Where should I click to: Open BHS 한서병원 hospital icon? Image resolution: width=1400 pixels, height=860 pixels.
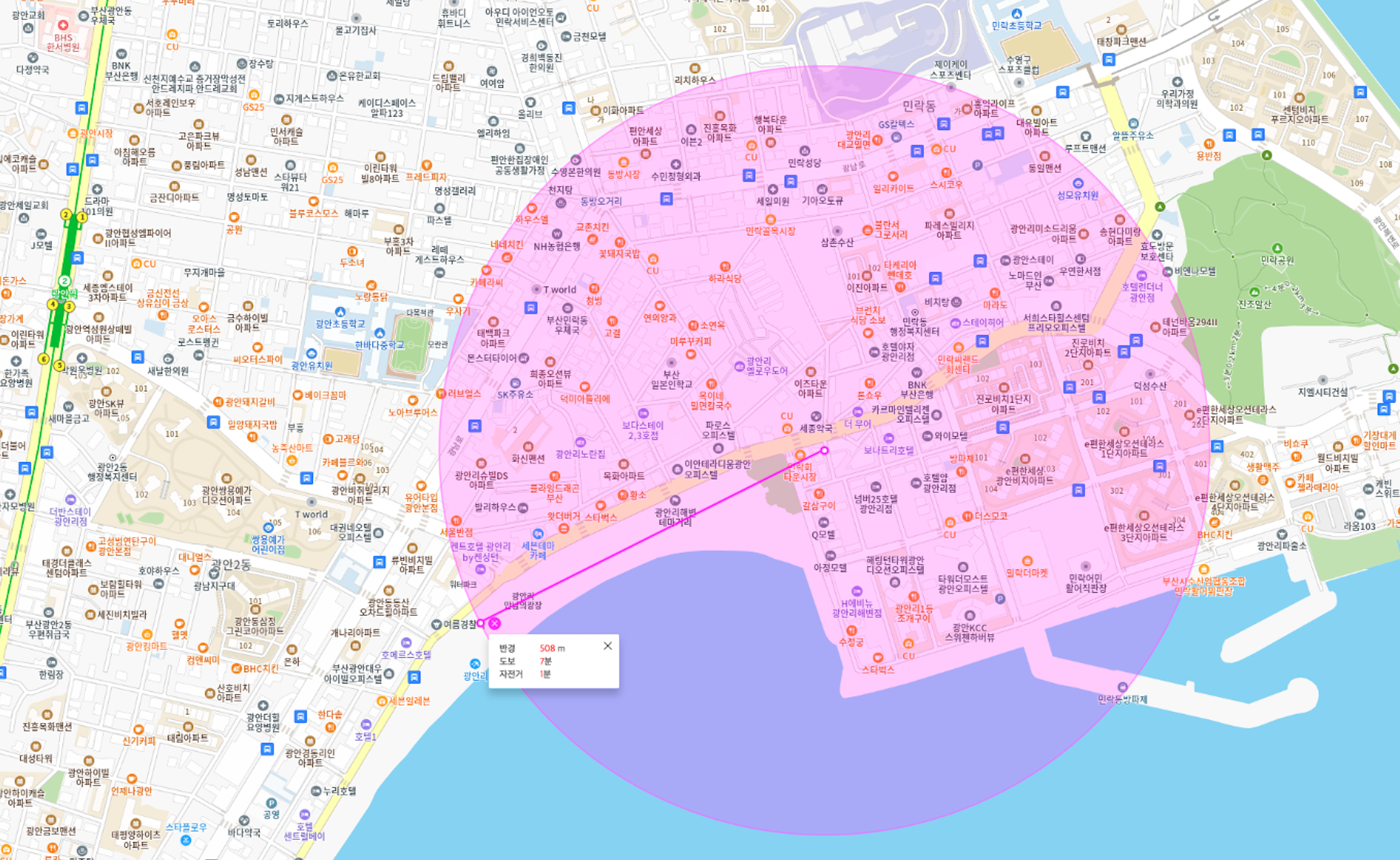click(x=63, y=25)
